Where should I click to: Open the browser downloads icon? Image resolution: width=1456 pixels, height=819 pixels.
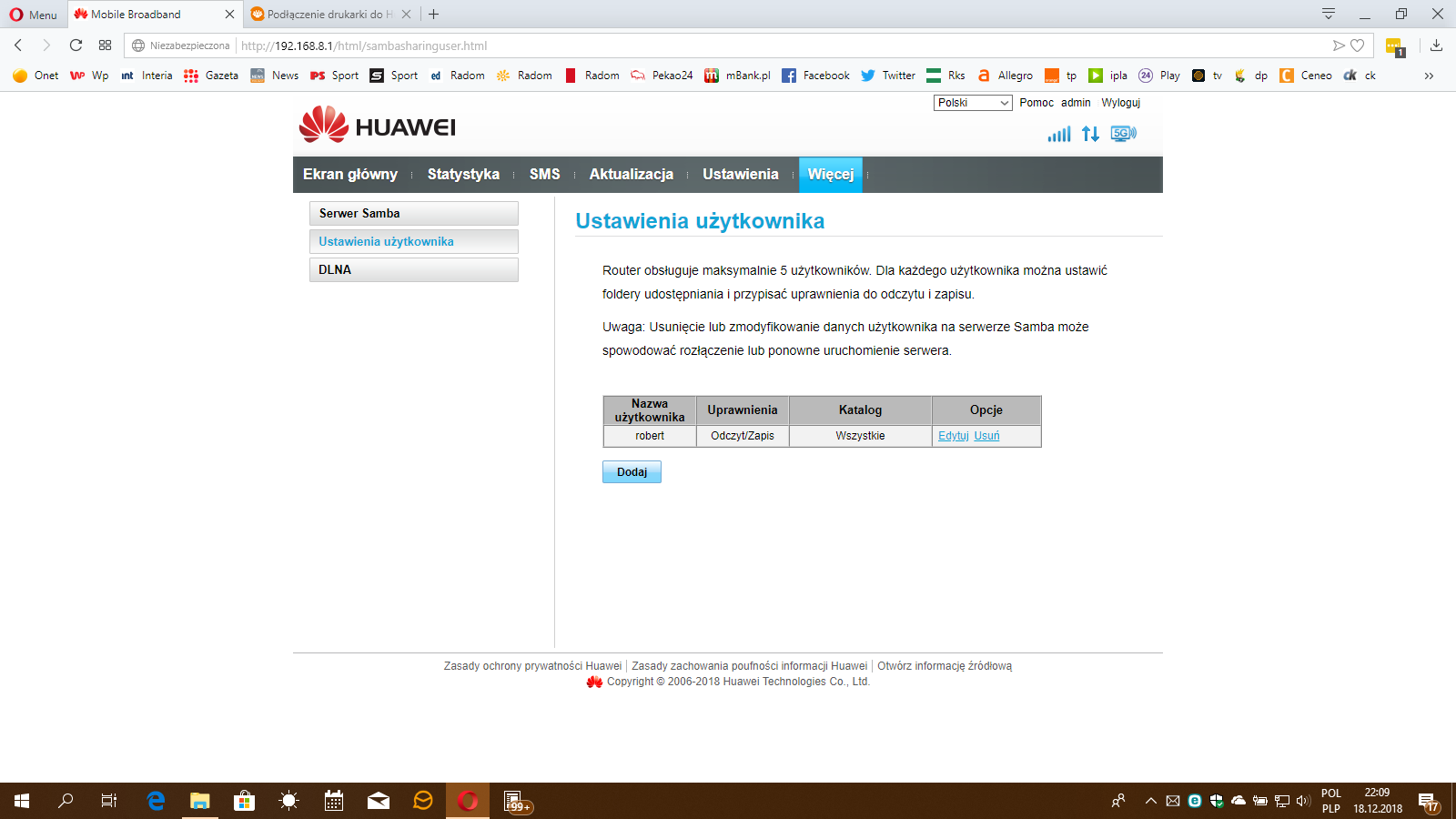coord(1436,45)
